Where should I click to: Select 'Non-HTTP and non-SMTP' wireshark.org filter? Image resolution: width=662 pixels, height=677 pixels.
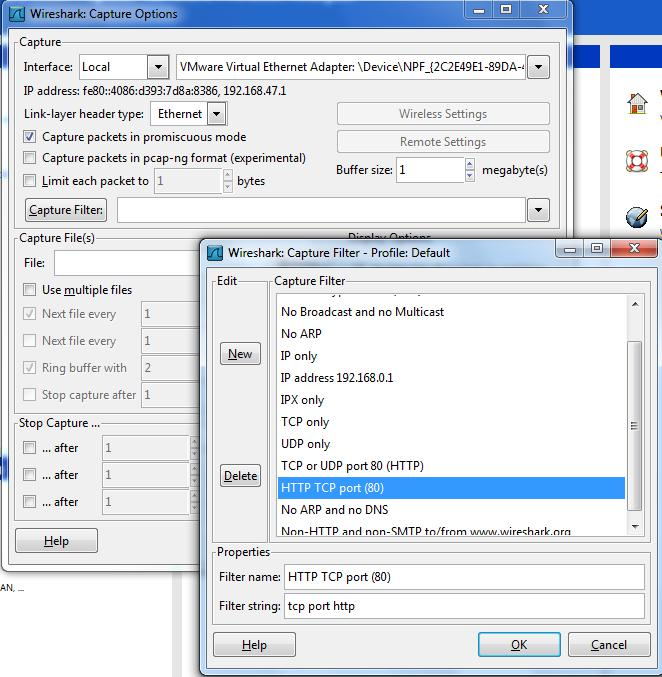click(x=451, y=529)
